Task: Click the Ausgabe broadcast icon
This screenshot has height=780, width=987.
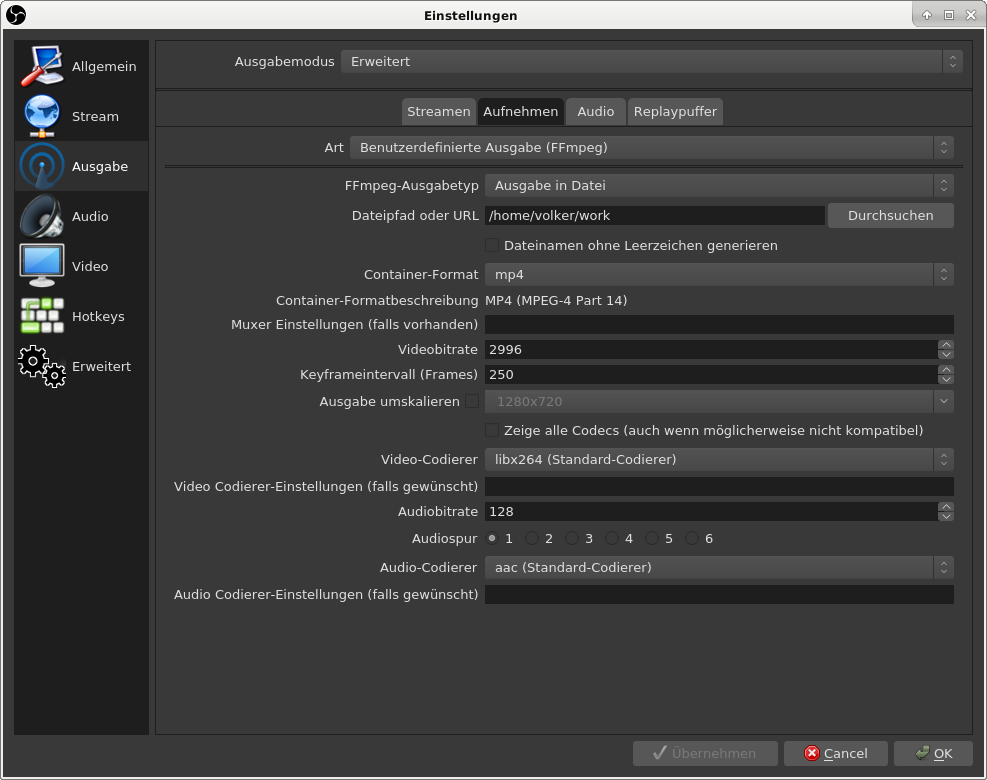Action: tap(41, 167)
